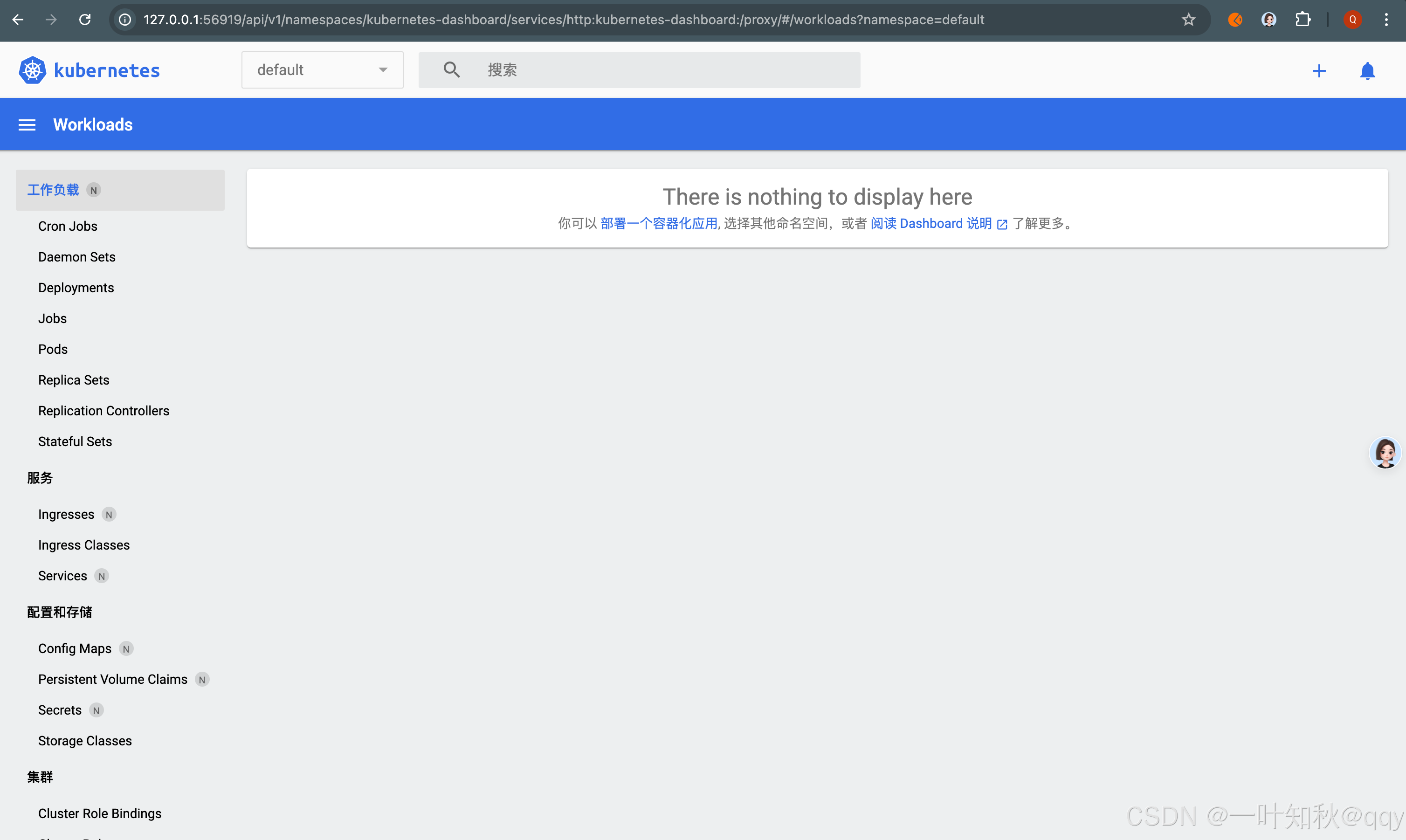The image size is (1406, 840).
Task: Click the Kubernetes wheel logo
Action: tap(32, 70)
